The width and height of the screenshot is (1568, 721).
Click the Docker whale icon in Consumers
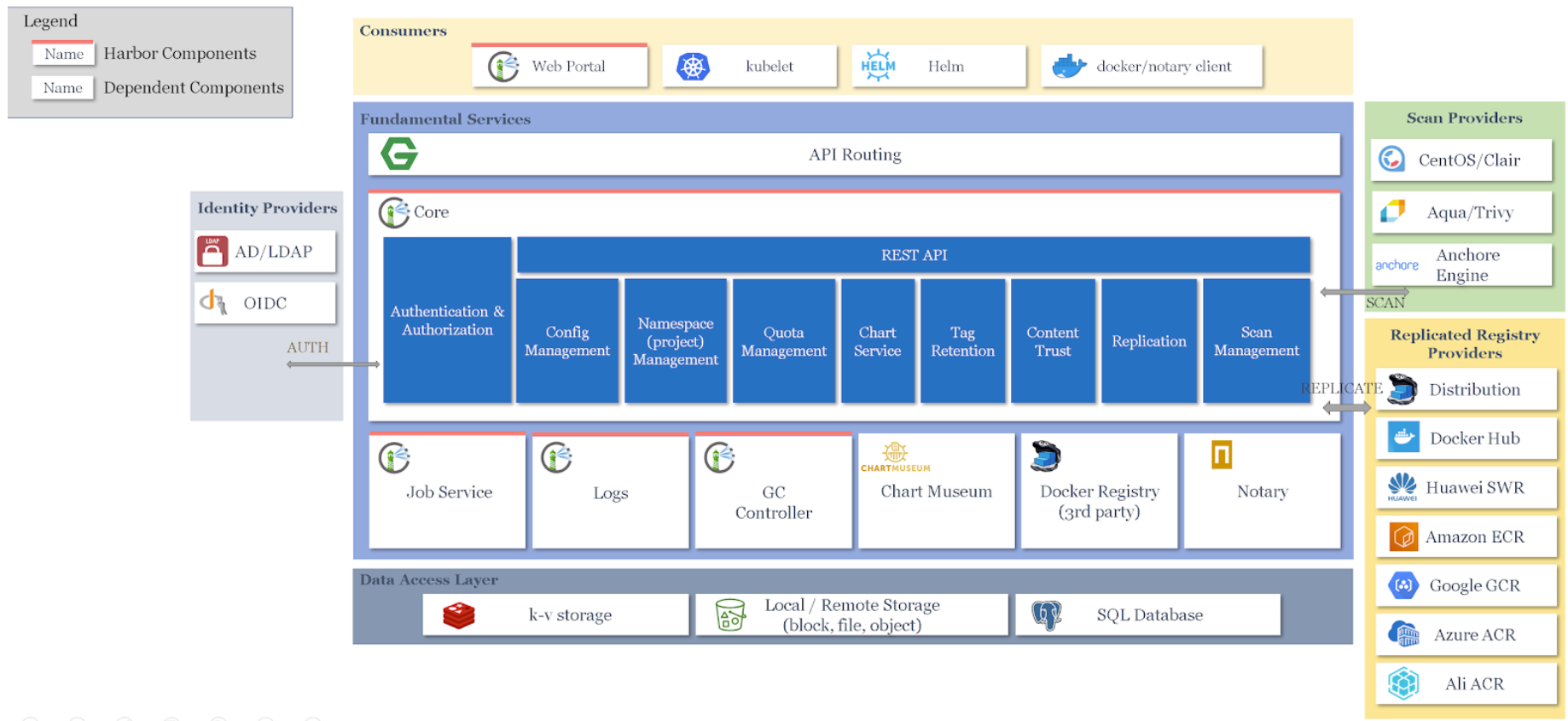1068,66
